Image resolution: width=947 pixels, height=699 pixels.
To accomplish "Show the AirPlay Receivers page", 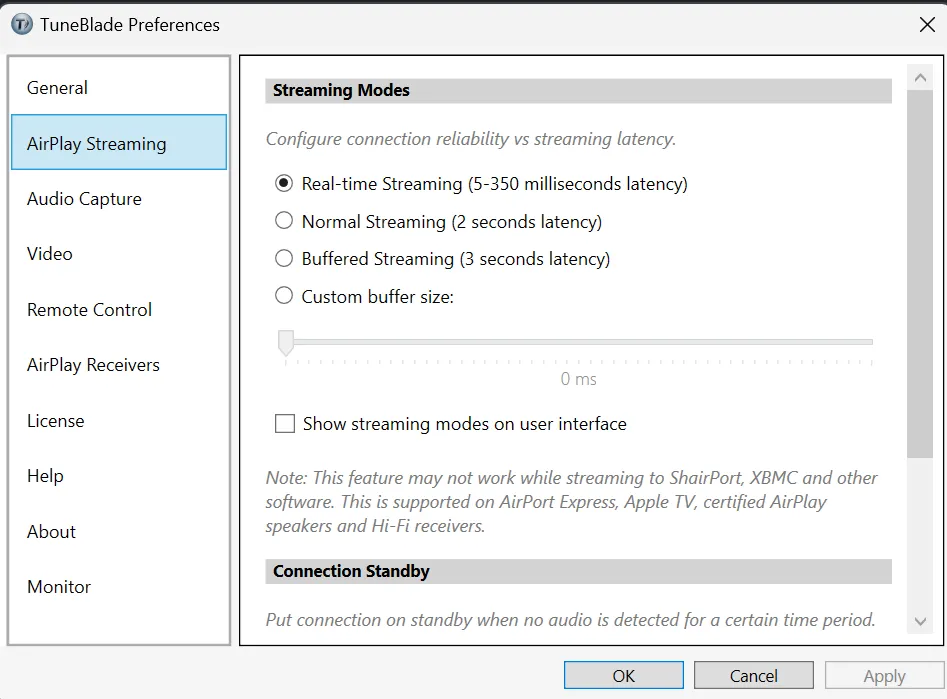I will [x=119, y=365].
